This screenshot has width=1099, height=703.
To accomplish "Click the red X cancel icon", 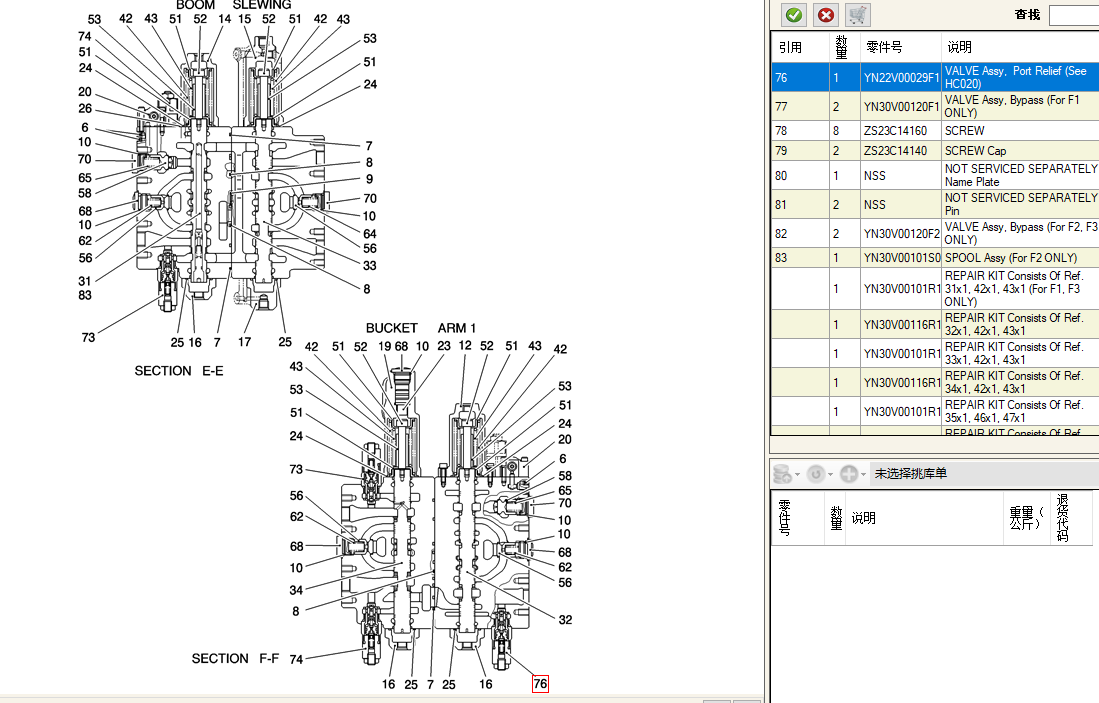I will 826,15.
